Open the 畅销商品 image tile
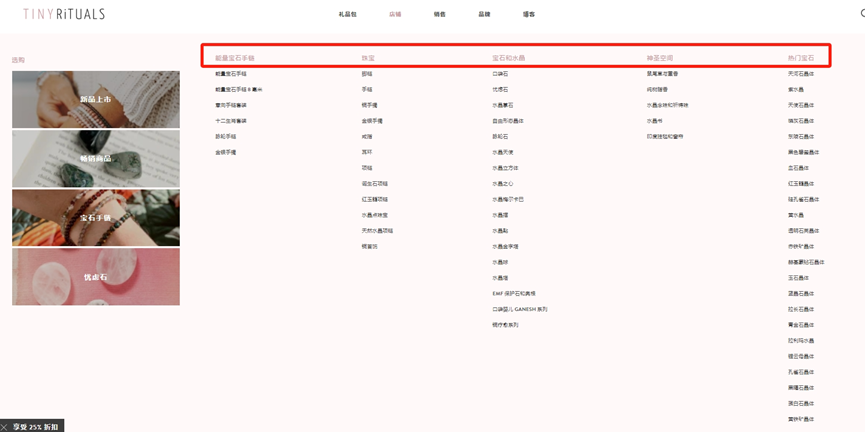The image size is (865, 432). 96,158
